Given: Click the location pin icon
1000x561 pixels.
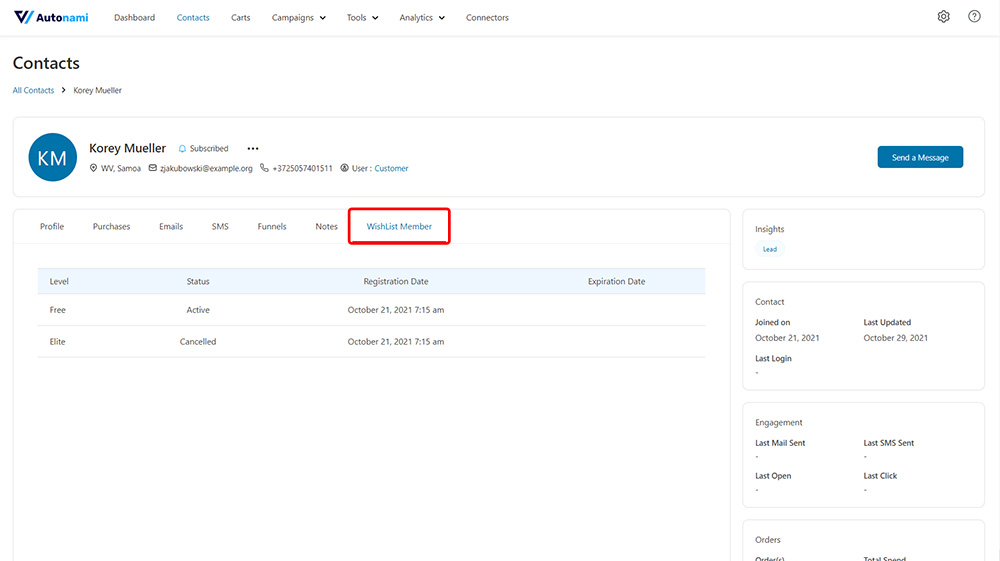Looking at the screenshot, I should [x=93, y=168].
